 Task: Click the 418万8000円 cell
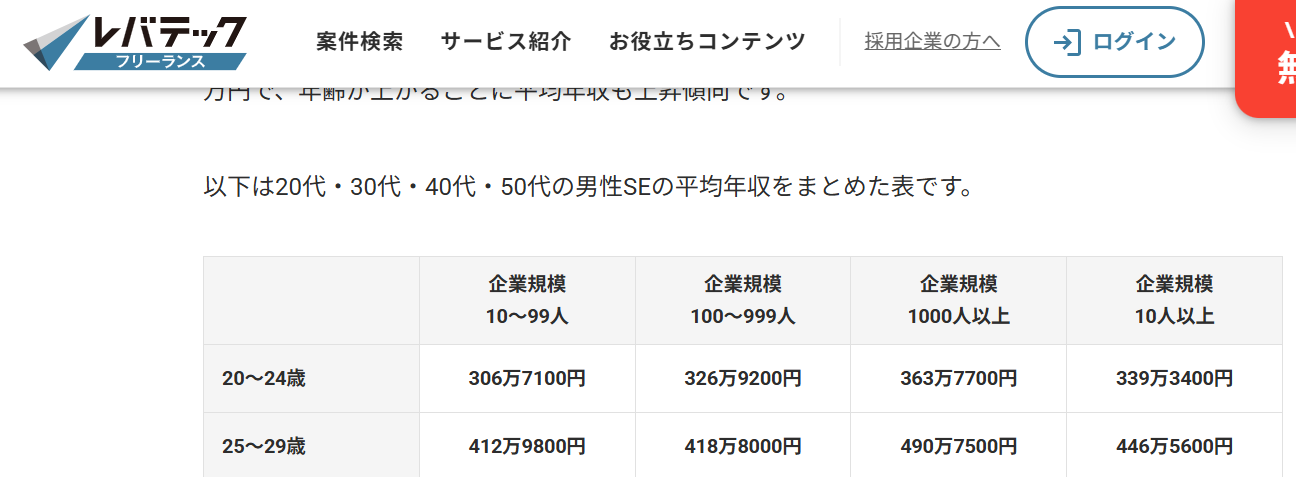click(x=742, y=446)
